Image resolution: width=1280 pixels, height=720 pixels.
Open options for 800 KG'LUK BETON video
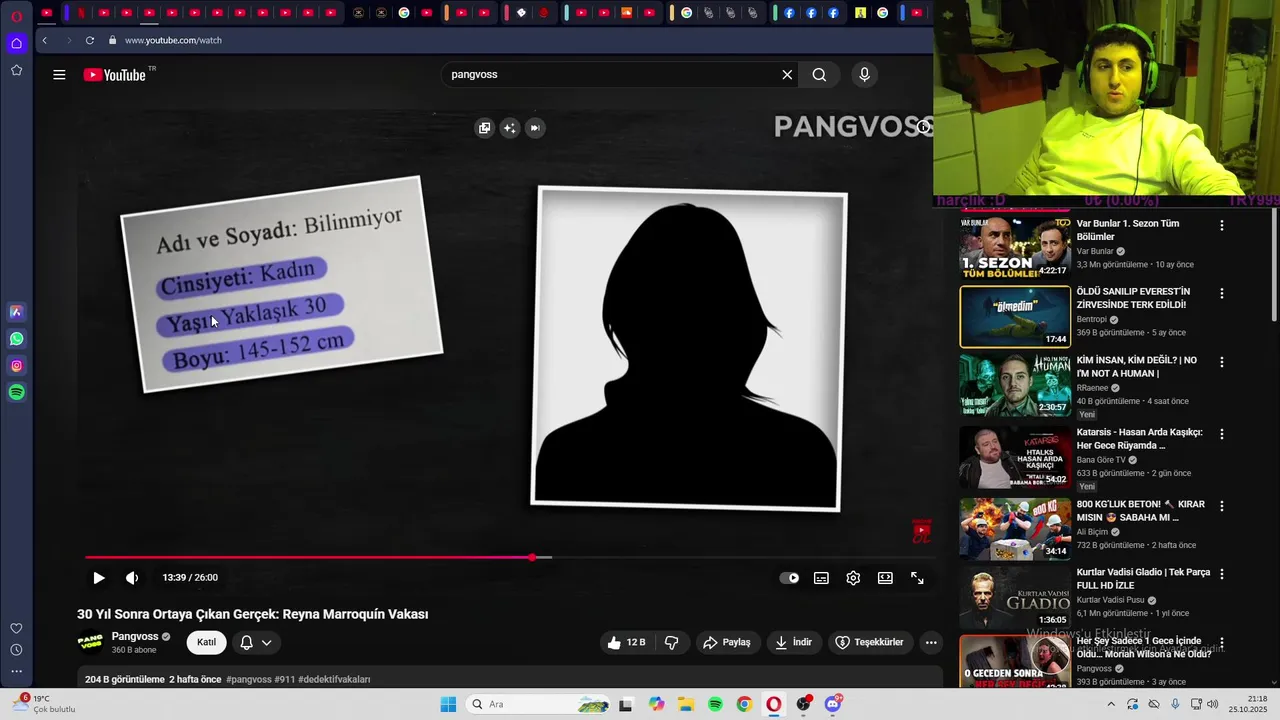(1221, 506)
